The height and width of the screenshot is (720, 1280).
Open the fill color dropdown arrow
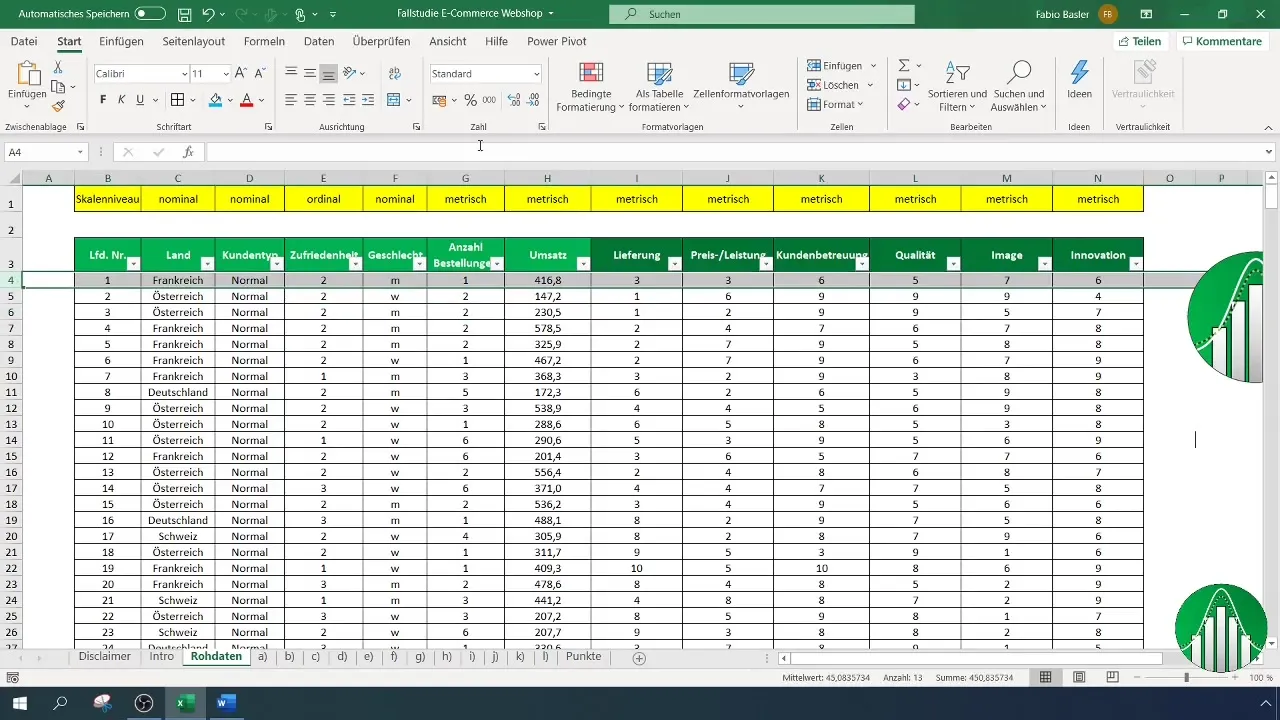point(230,100)
